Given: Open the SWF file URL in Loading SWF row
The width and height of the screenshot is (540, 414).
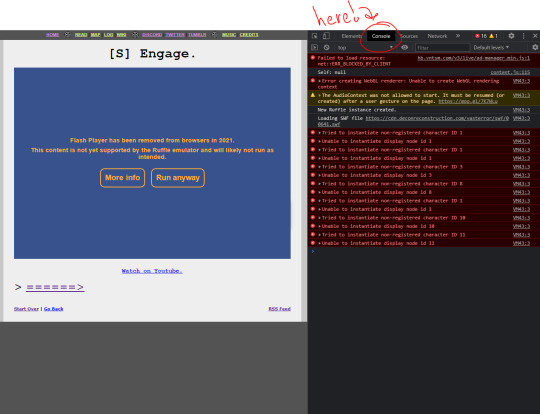Looking at the screenshot, I should pyautogui.click(x=437, y=118).
